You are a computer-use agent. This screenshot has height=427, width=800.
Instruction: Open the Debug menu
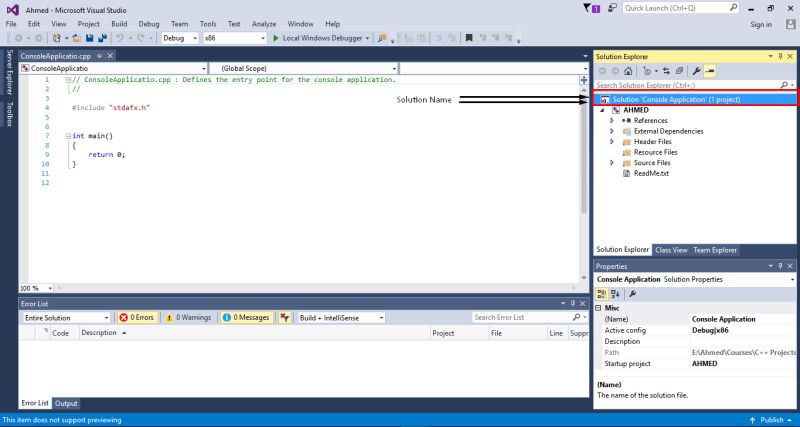tap(149, 24)
